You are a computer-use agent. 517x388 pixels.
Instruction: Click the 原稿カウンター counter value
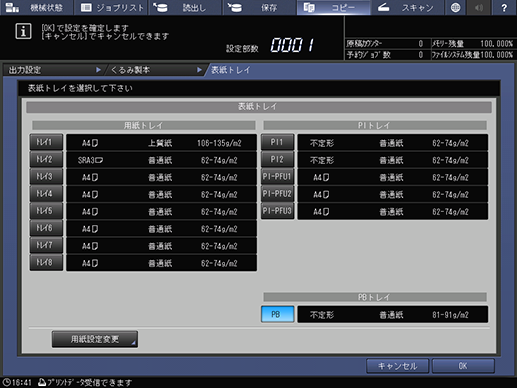pyautogui.click(x=421, y=44)
